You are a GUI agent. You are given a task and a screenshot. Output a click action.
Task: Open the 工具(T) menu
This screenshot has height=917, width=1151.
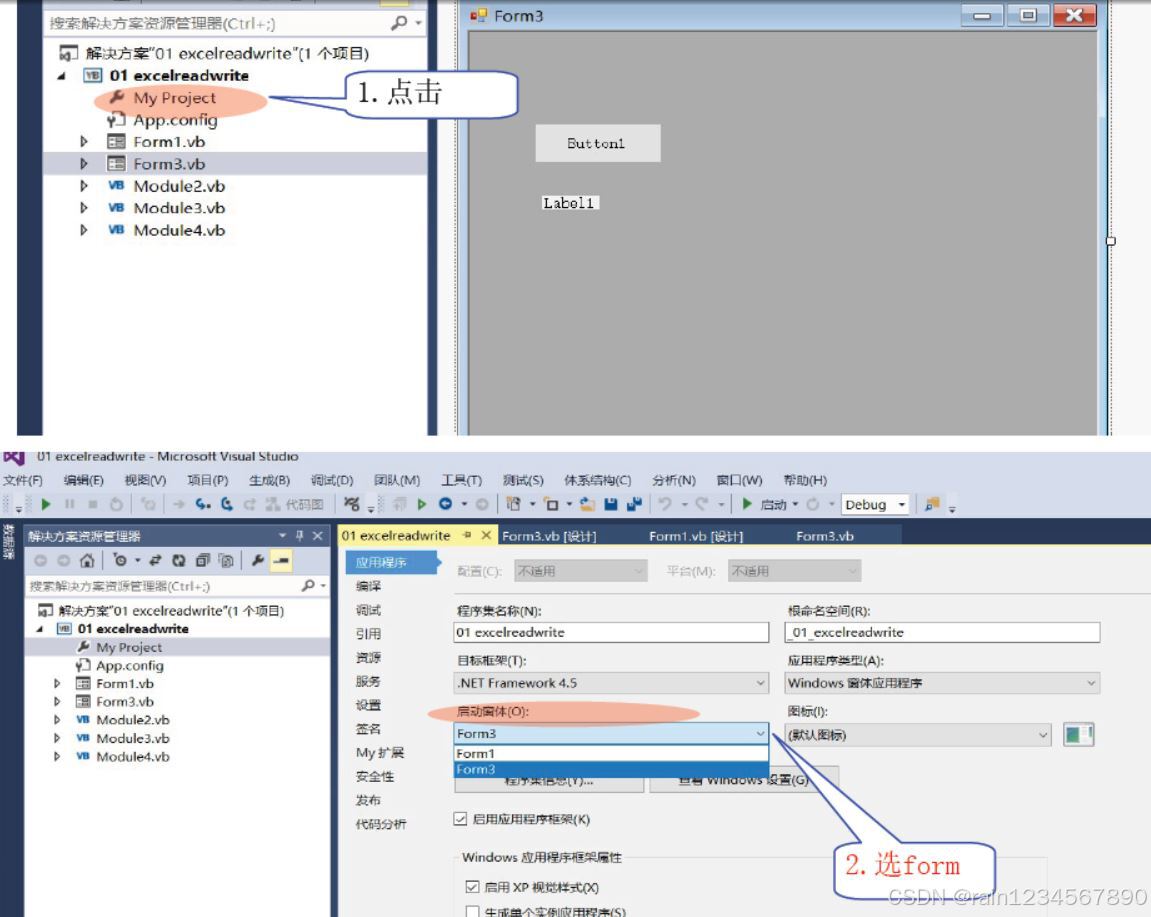click(461, 480)
